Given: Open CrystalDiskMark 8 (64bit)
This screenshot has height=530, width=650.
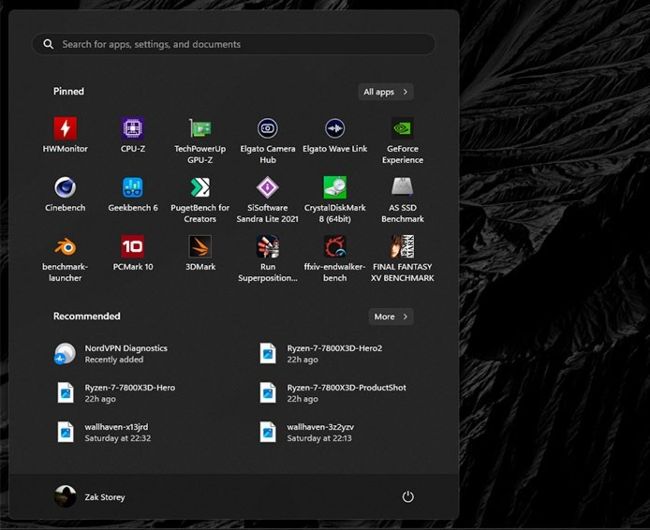Looking at the screenshot, I should pyautogui.click(x=335, y=200).
